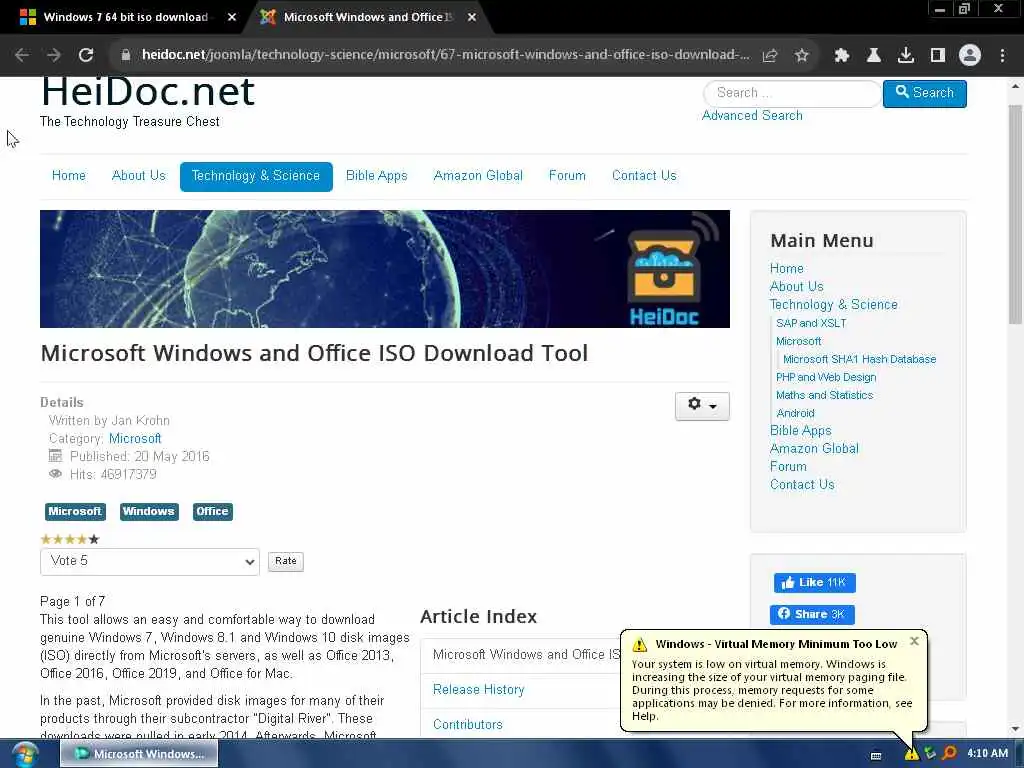This screenshot has width=1024, height=768.
Task: Open Microsoft in Main Menu sidebar
Action: pyautogui.click(x=799, y=342)
